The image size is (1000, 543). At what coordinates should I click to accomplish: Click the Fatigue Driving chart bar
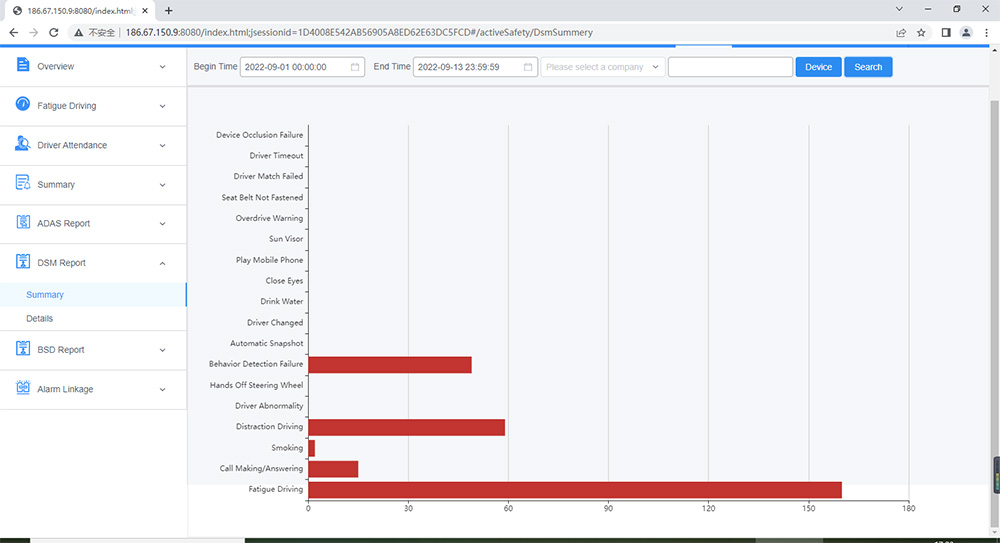tap(575, 489)
